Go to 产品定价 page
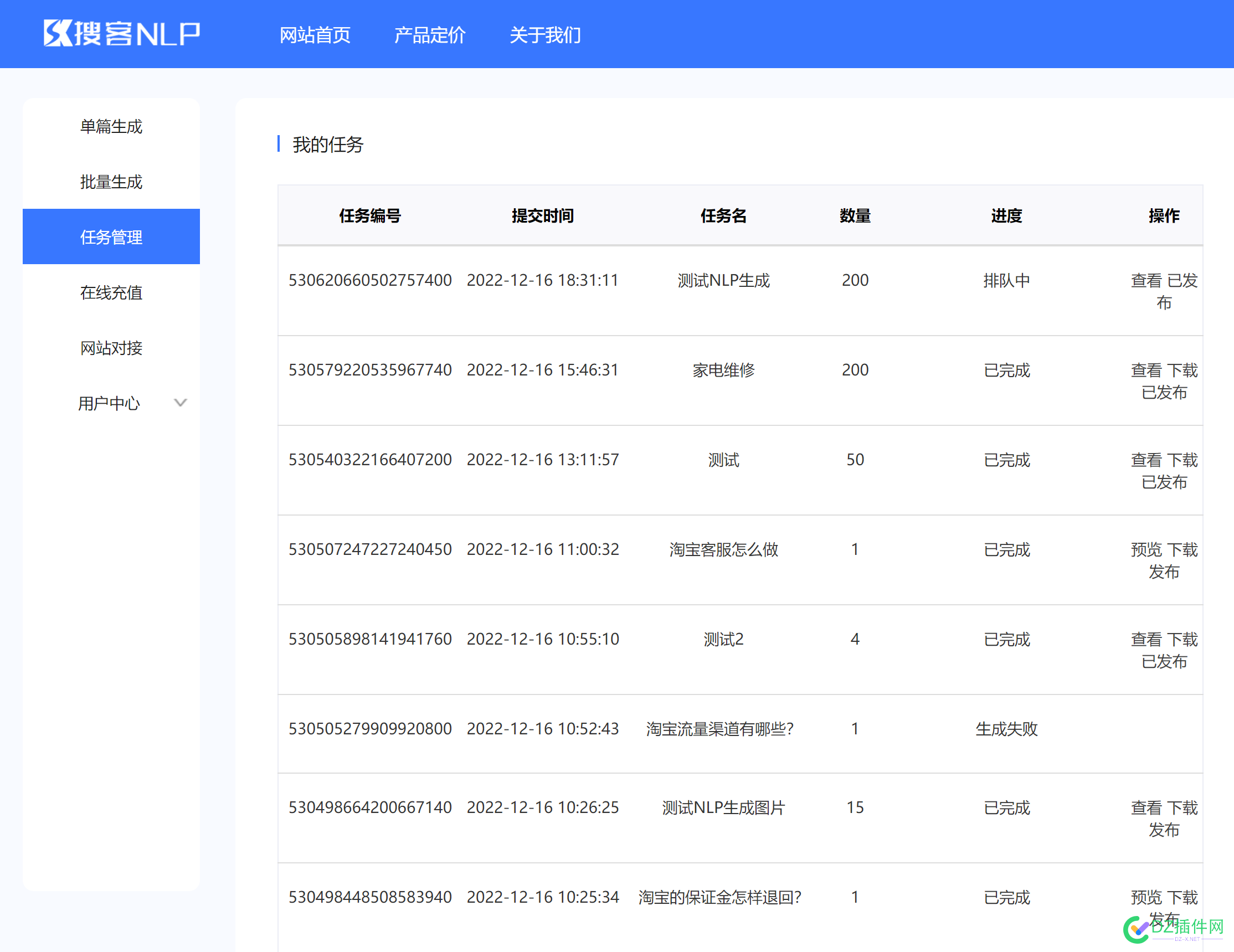The image size is (1234, 952). click(429, 35)
